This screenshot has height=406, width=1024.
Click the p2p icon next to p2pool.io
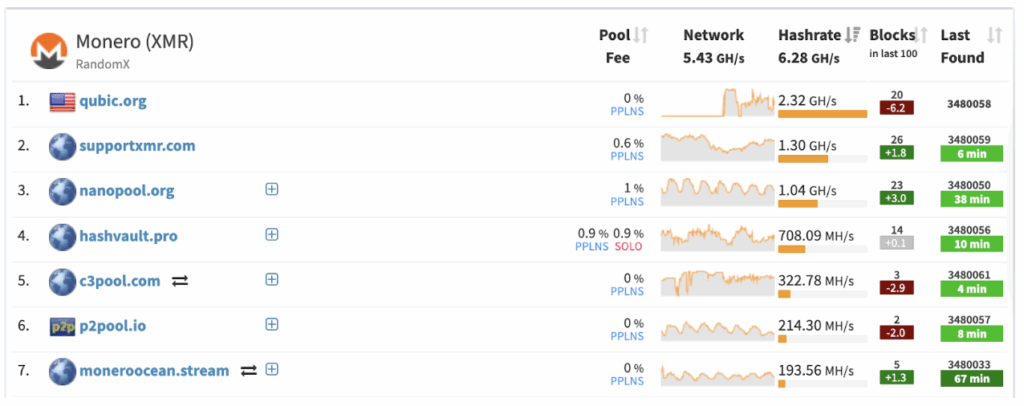(x=63, y=326)
